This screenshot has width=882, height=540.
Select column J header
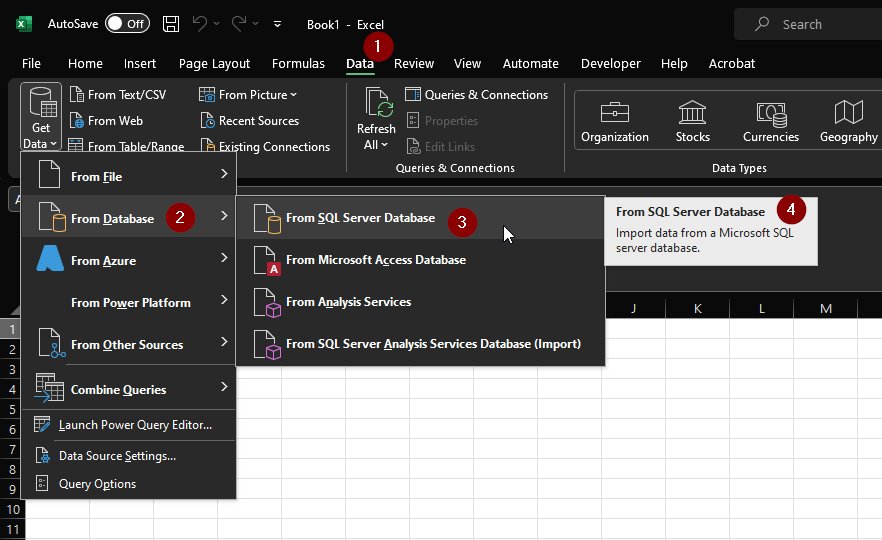[x=633, y=308]
